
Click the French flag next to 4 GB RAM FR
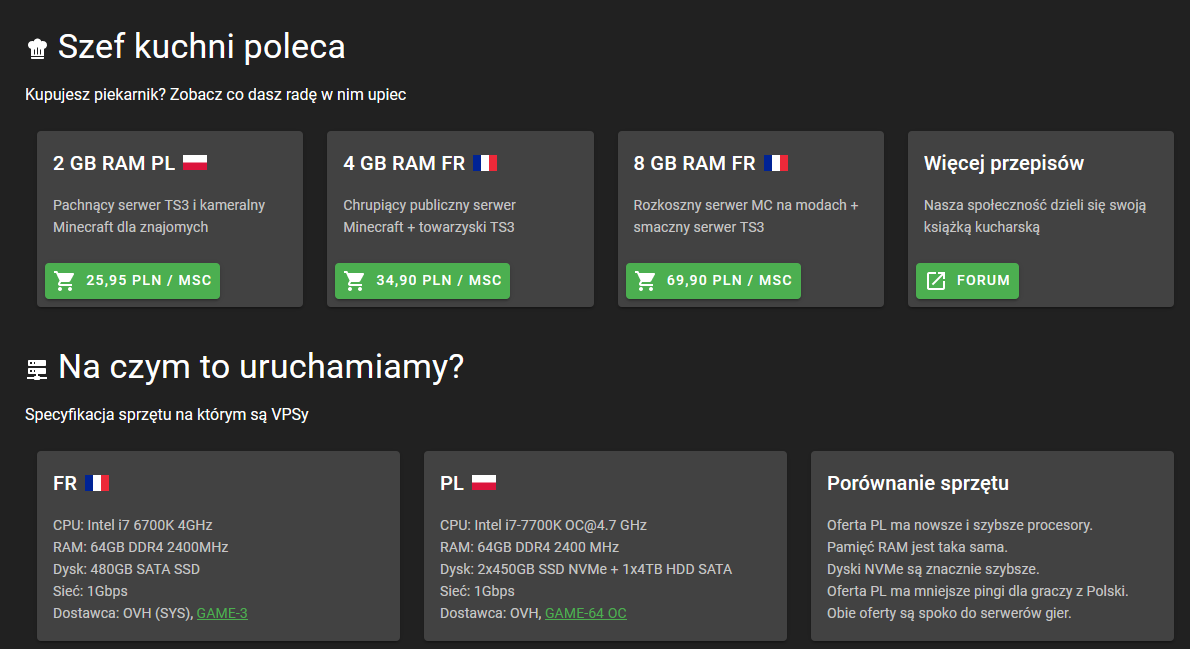(485, 163)
